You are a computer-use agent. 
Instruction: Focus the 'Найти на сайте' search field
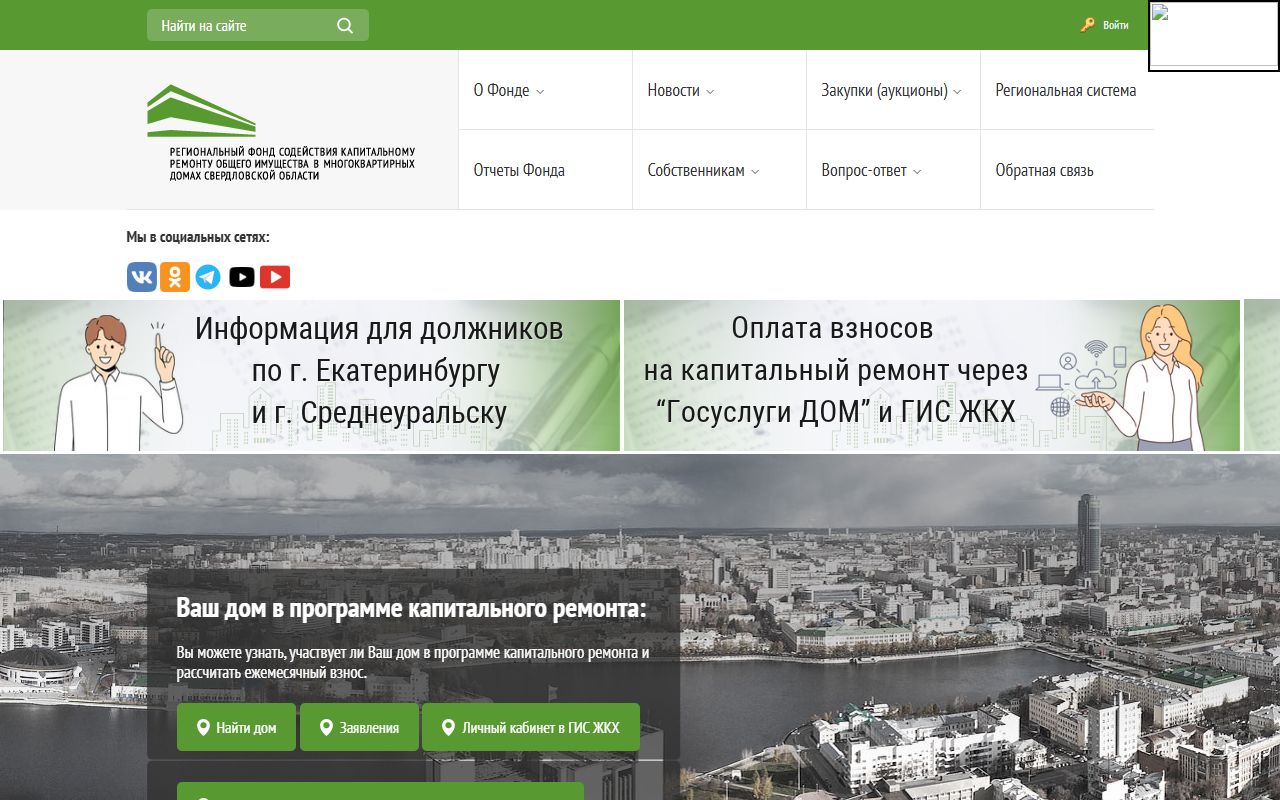258,26
